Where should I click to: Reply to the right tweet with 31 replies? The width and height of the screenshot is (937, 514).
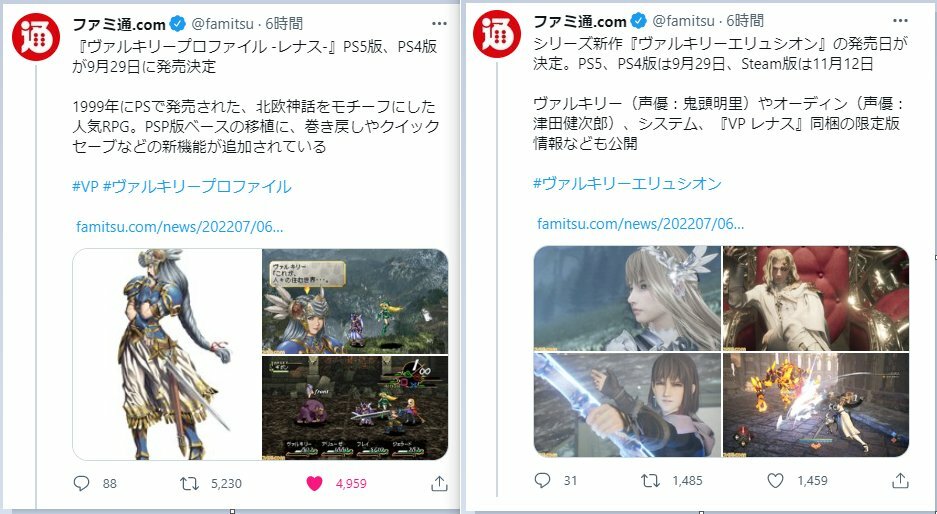click(x=542, y=480)
